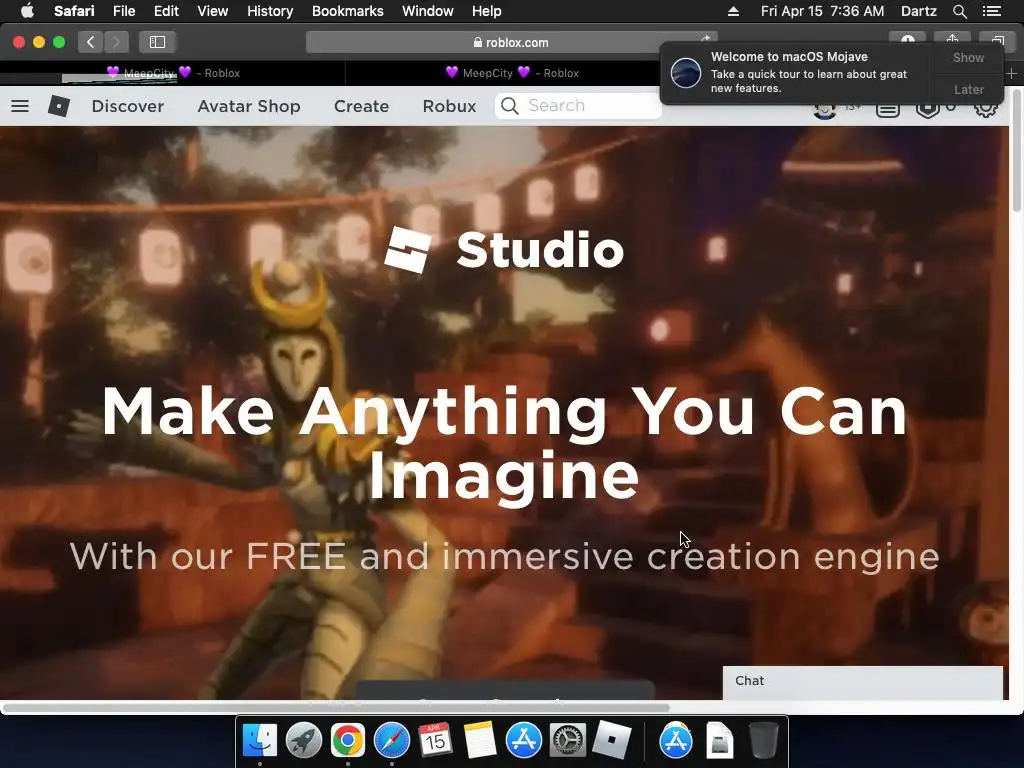1024x768 pixels.
Task: Open the Avatar Shop page
Action: tap(249, 106)
